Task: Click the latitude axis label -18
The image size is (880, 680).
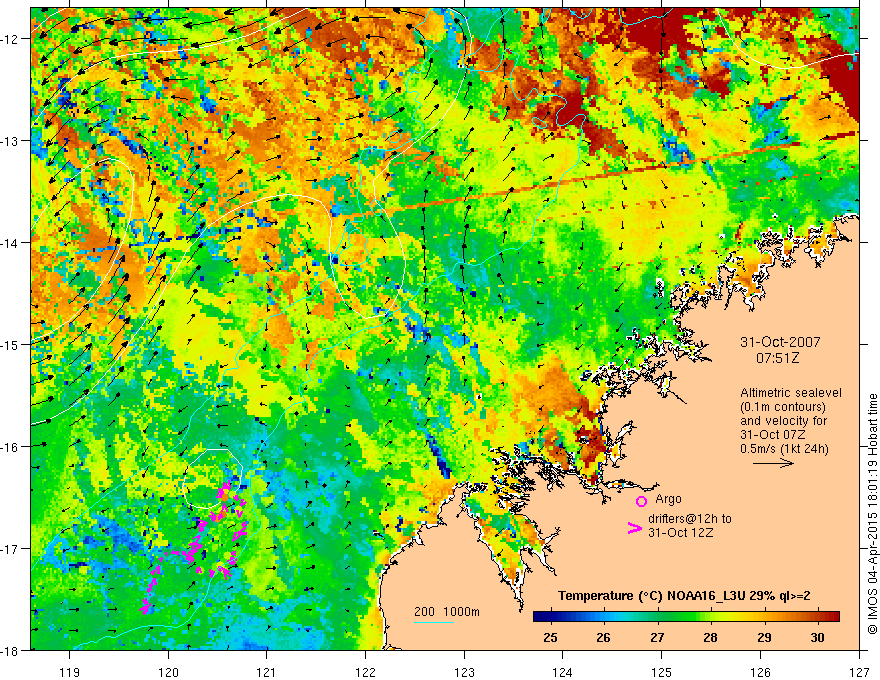Action: (x=11, y=650)
